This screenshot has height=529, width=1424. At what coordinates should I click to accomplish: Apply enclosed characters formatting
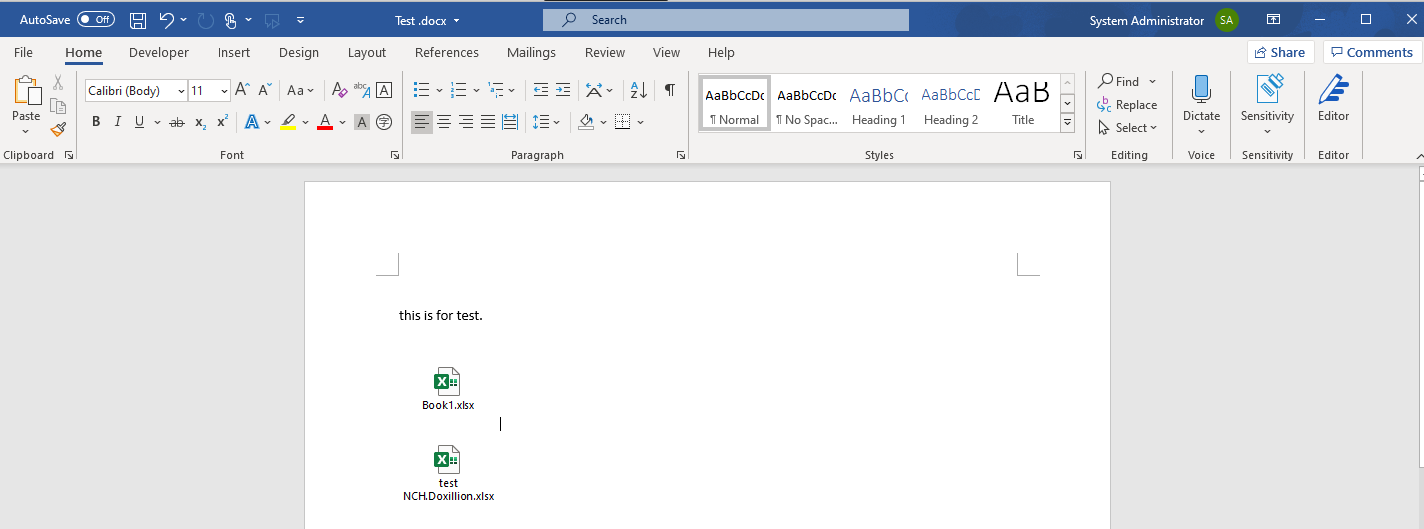(x=384, y=122)
